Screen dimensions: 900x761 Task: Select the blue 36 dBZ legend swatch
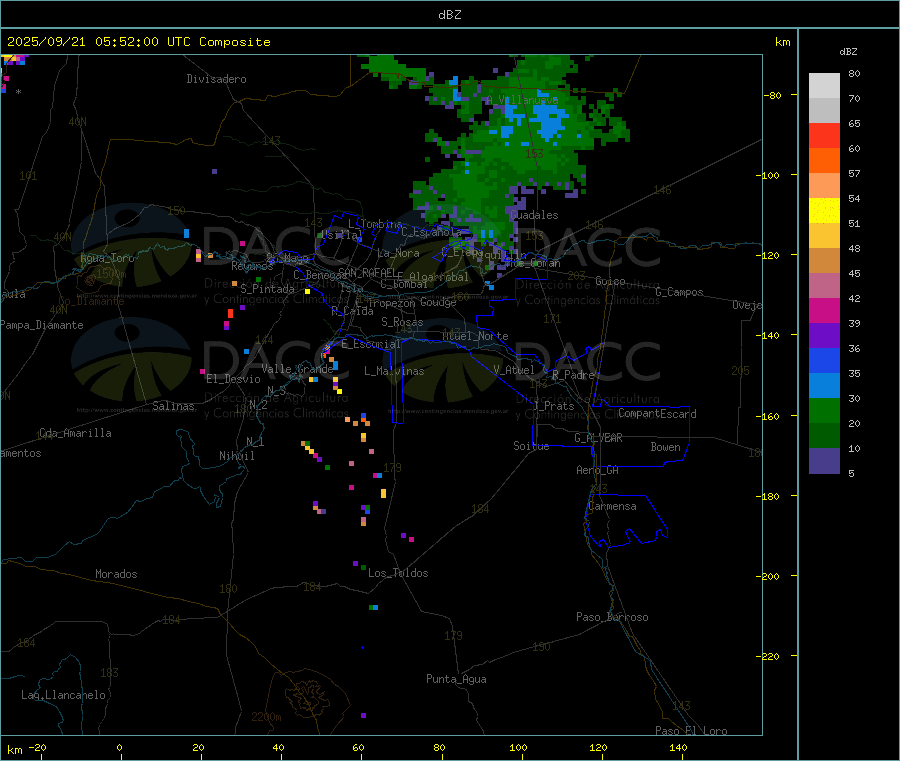(824, 360)
